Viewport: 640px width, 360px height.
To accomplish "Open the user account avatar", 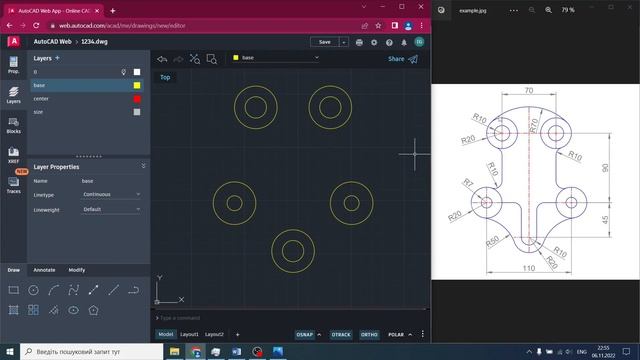I will coord(419,42).
